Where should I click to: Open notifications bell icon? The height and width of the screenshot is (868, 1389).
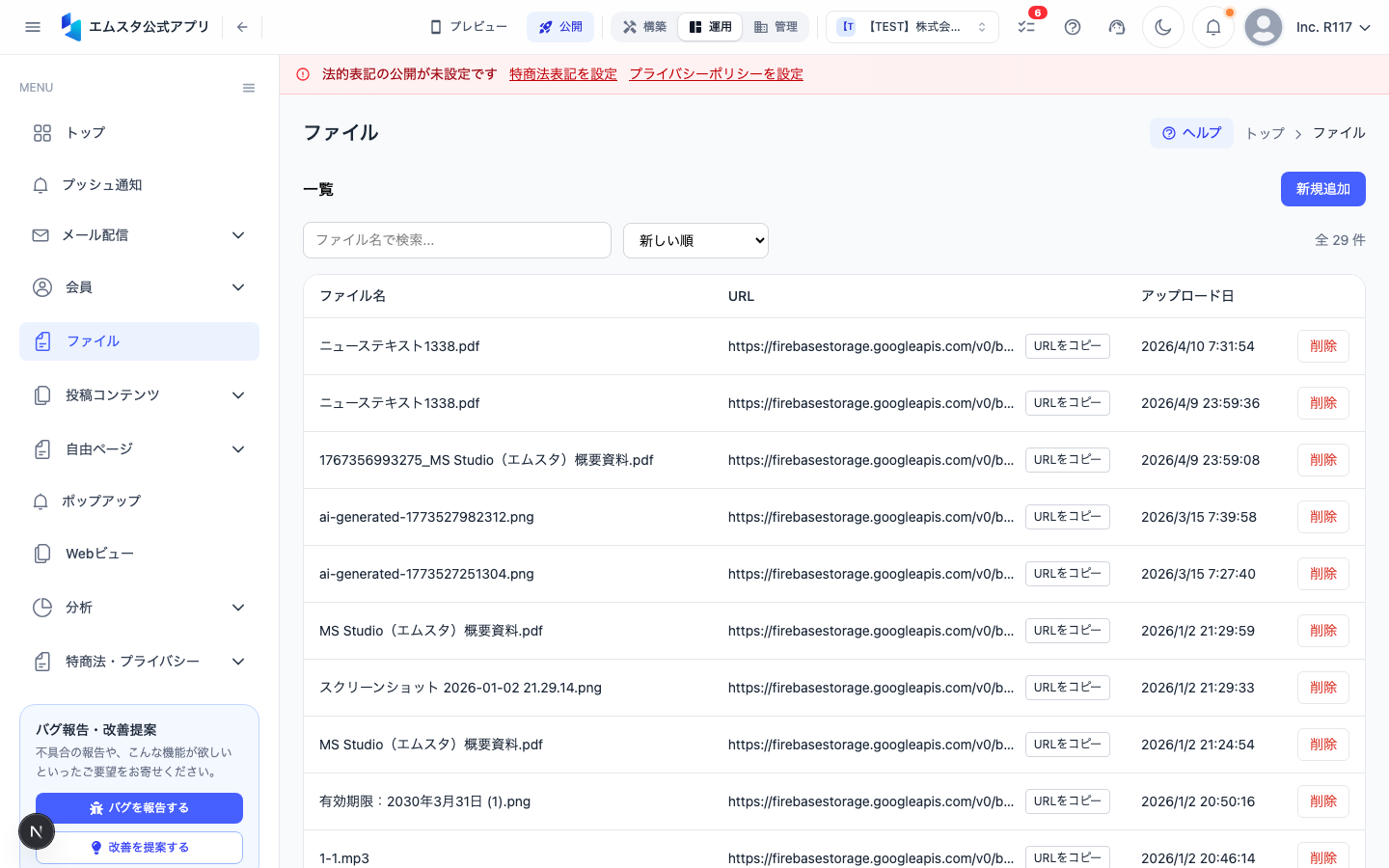tap(1213, 27)
